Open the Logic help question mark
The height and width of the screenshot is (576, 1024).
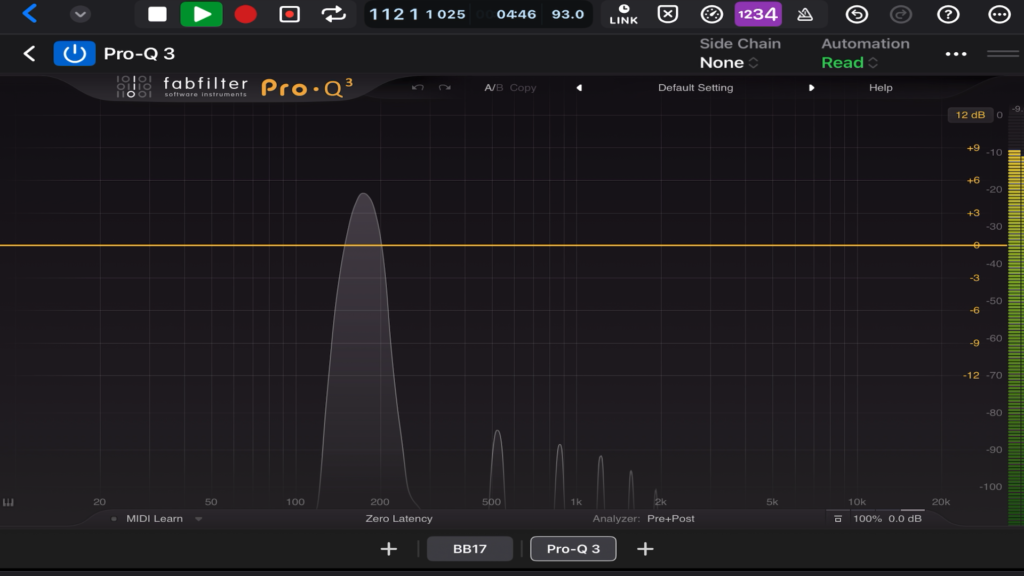(x=949, y=14)
